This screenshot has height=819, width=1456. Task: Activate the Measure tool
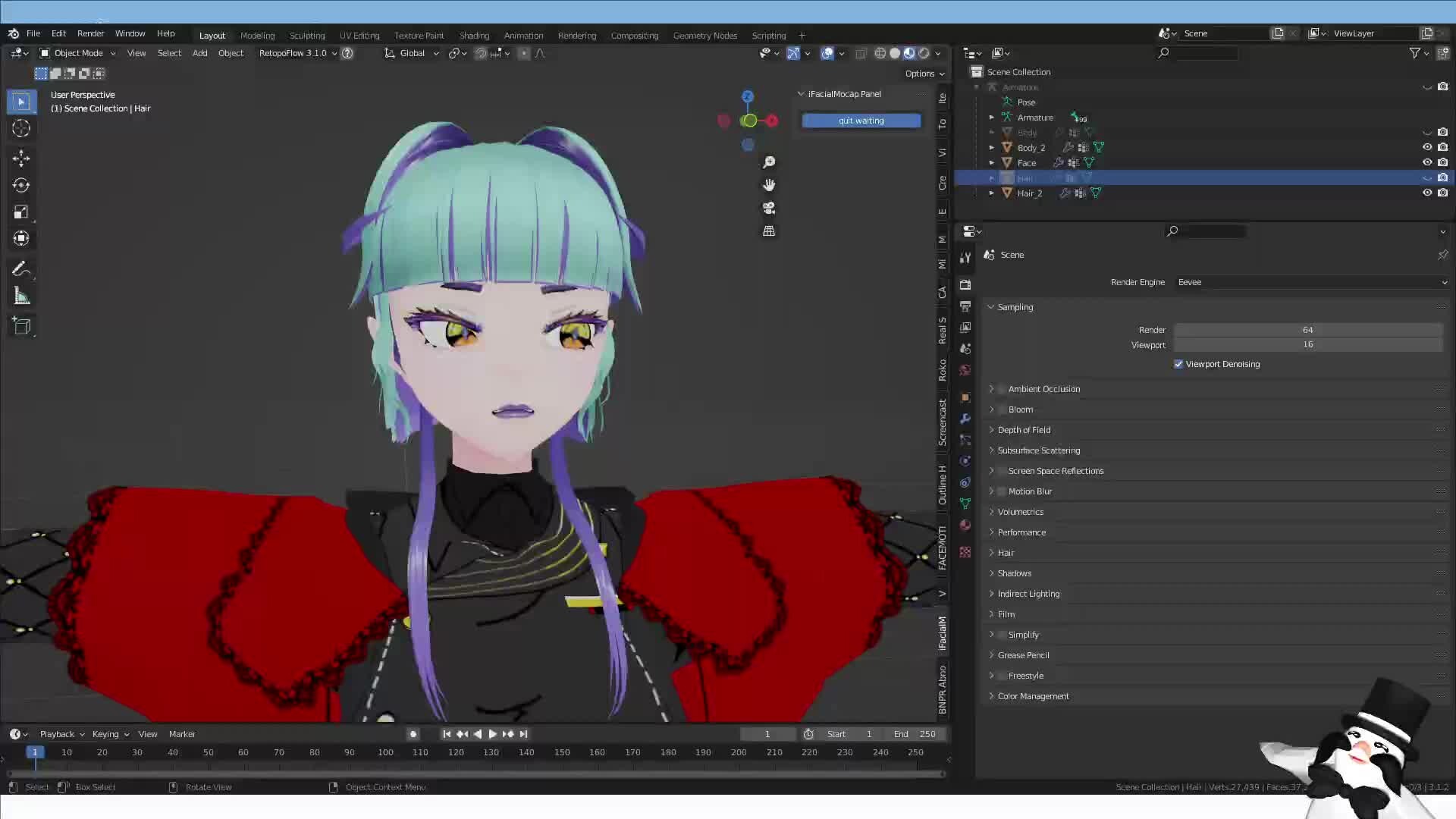click(21, 296)
